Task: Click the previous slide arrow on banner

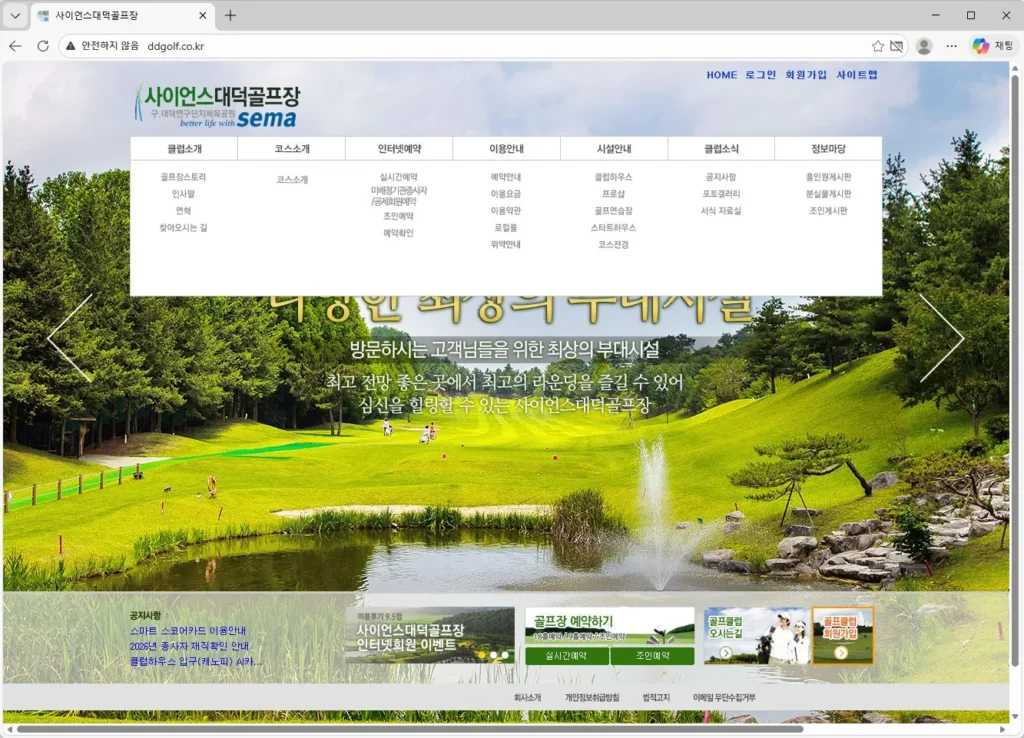Action: pos(70,338)
